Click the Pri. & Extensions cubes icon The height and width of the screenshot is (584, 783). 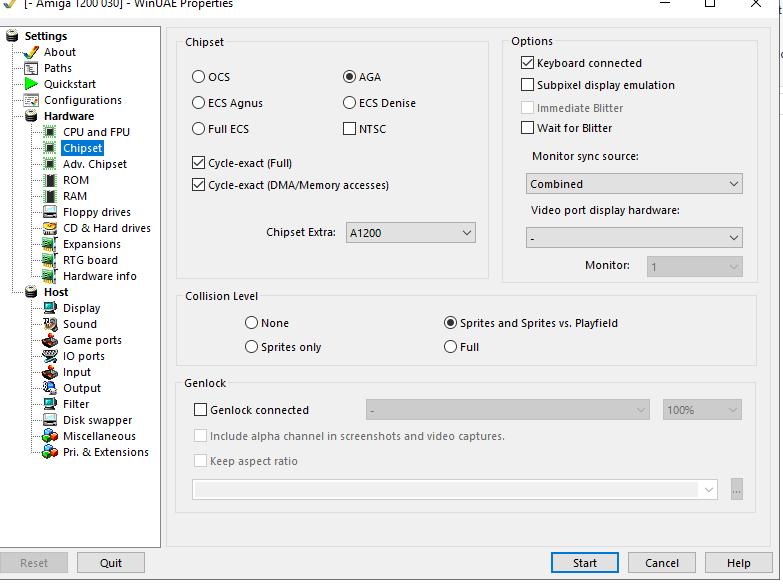coord(50,452)
